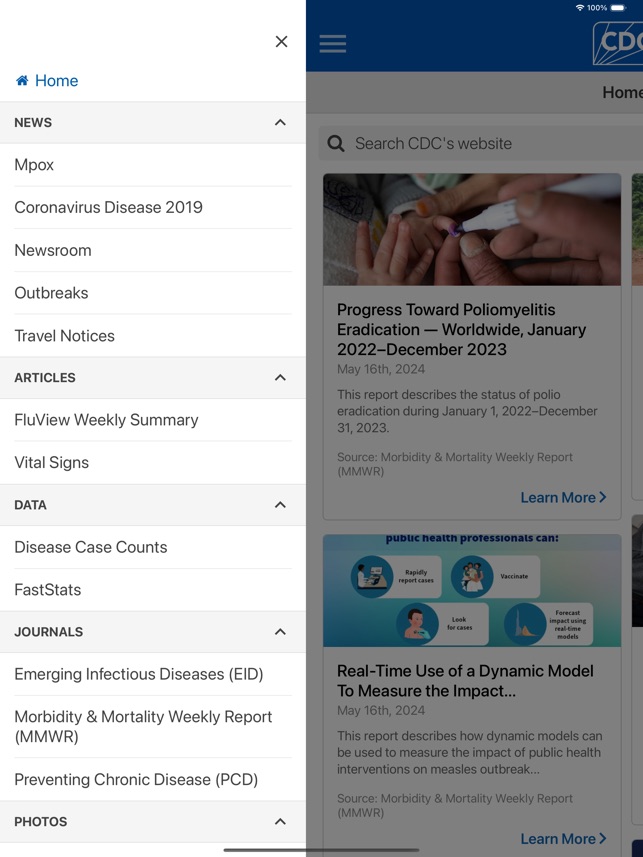Viewport: 643px width, 857px height.
Task: Select Coronavirus Disease 2019 menu item
Action: coord(108,207)
